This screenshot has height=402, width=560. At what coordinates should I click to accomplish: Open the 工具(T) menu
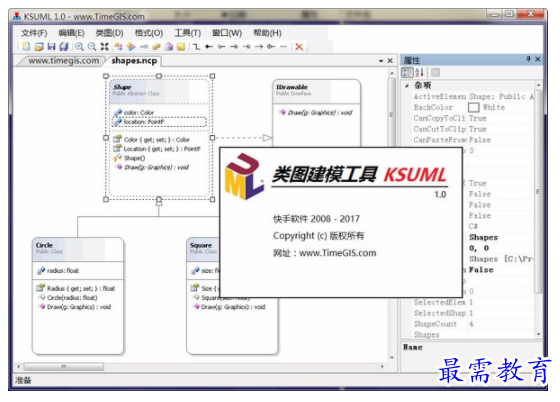pyautogui.click(x=188, y=33)
